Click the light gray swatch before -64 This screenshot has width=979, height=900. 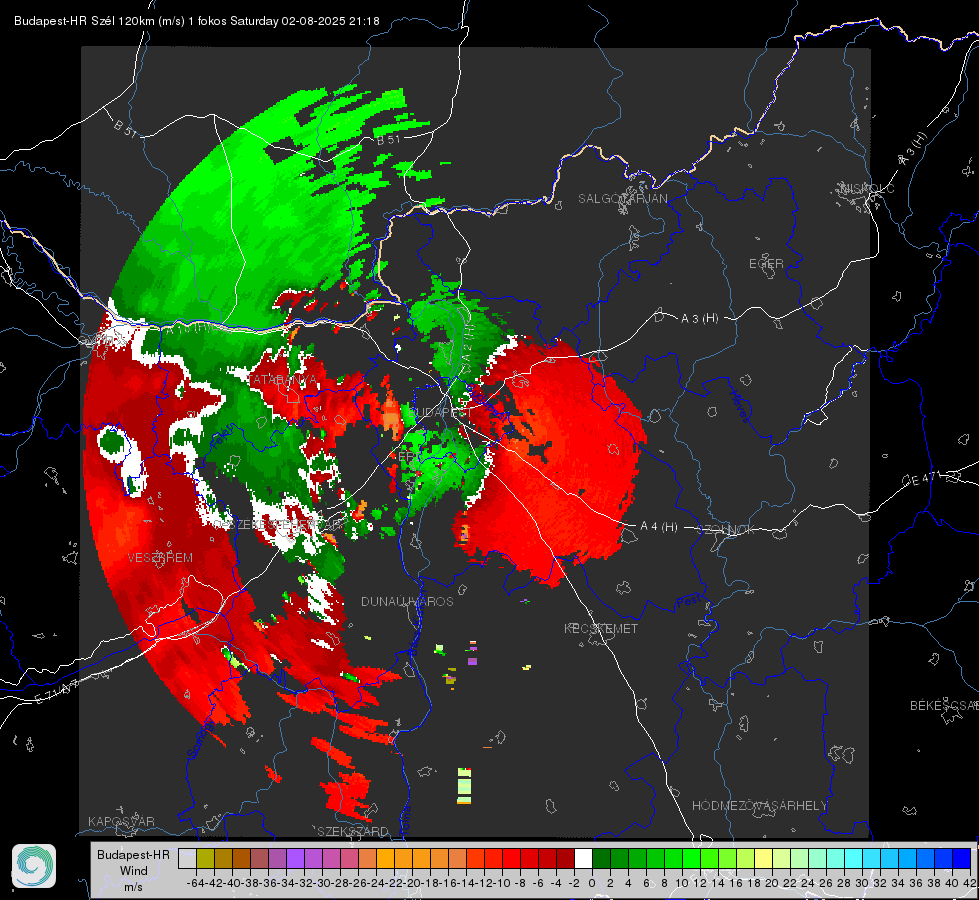(x=187, y=858)
